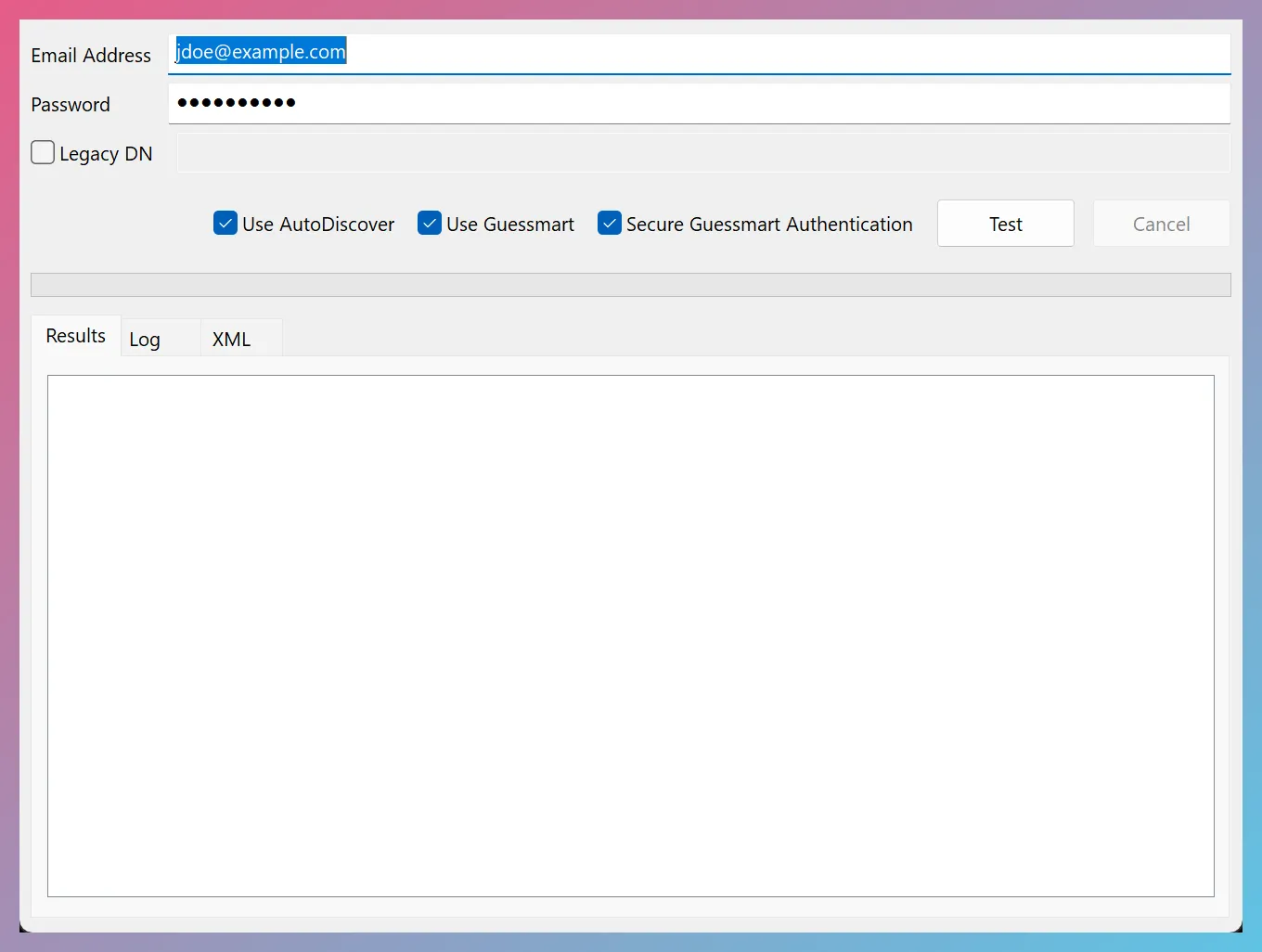Click the Legacy DN label text
The height and width of the screenshot is (952, 1262).
(x=106, y=153)
